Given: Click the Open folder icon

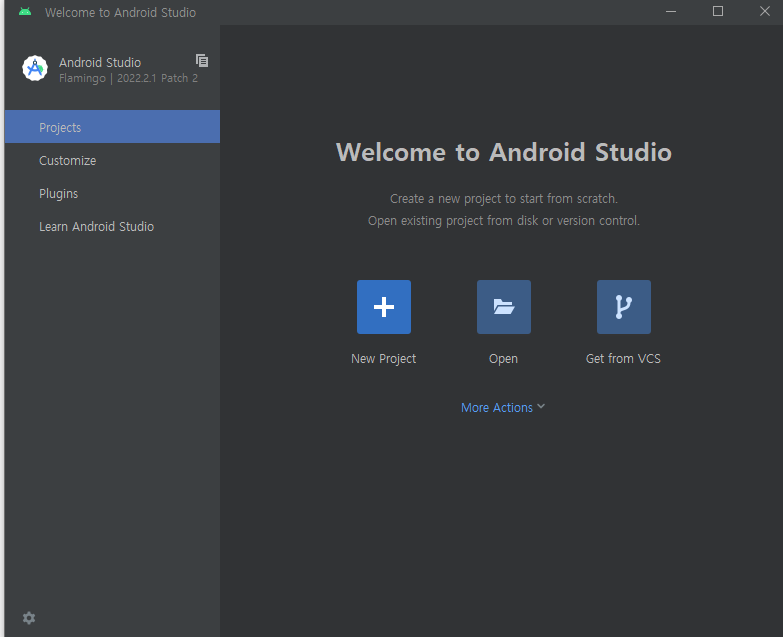Looking at the screenshot, I should point(503,307).
